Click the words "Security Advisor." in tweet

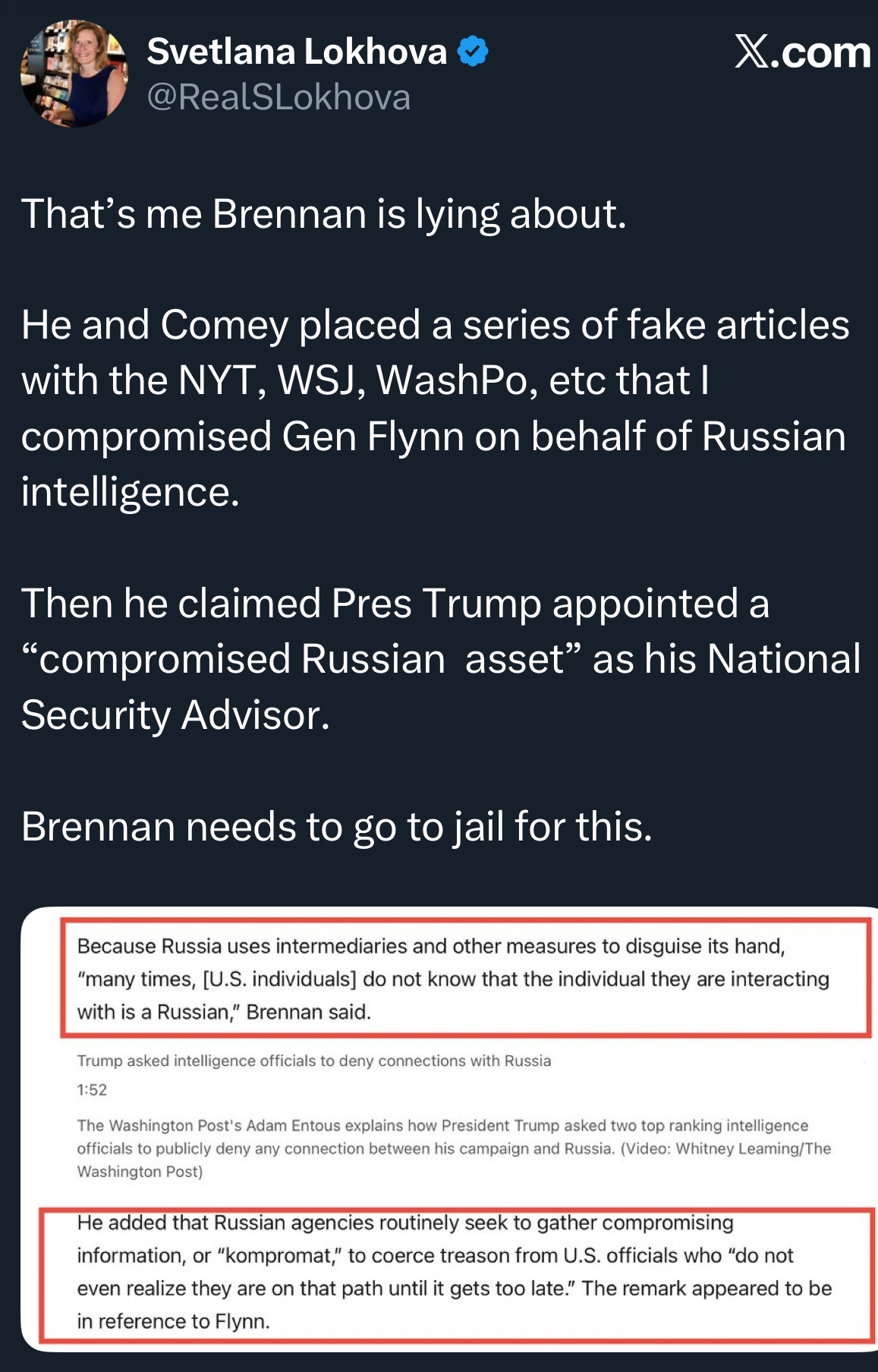coord(175,715)
